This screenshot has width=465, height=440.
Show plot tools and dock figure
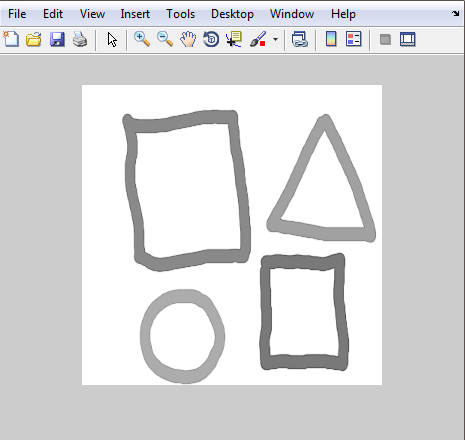point(407,39)
